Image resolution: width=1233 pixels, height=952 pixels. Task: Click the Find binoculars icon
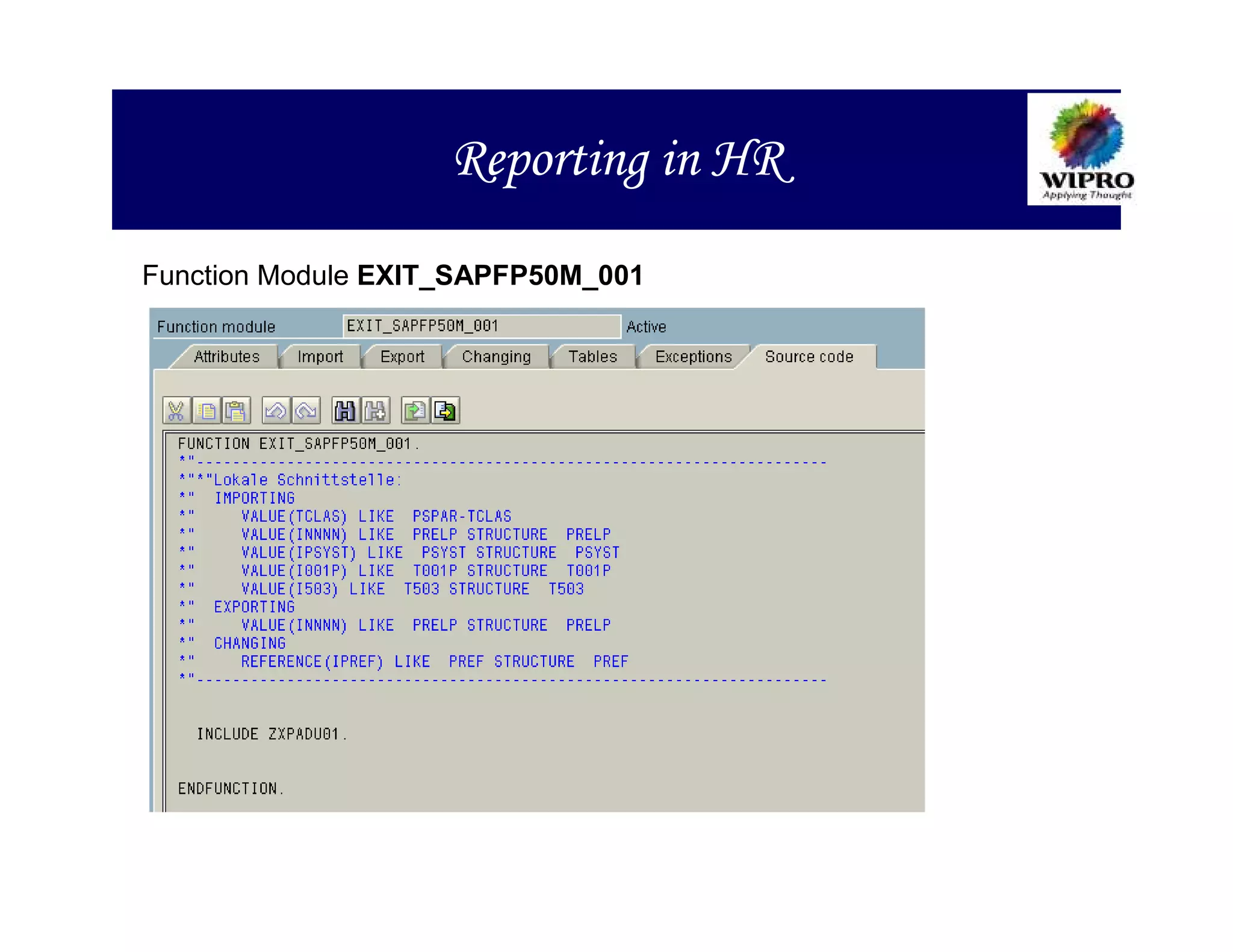pos(346,411)
